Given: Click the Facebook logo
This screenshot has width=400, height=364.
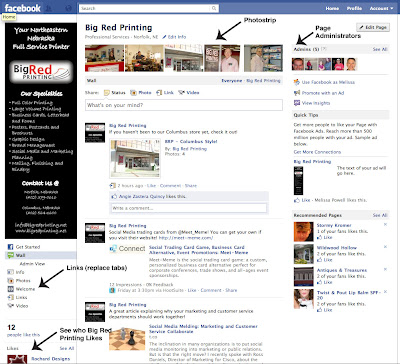Looking at the screenshot, I should click(x=22, y=8).
